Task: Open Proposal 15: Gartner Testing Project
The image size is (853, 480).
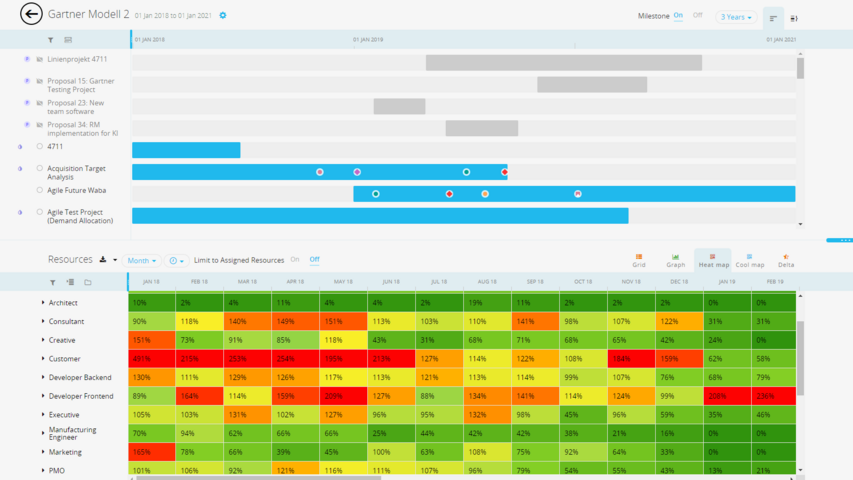Action: (81, 84)
